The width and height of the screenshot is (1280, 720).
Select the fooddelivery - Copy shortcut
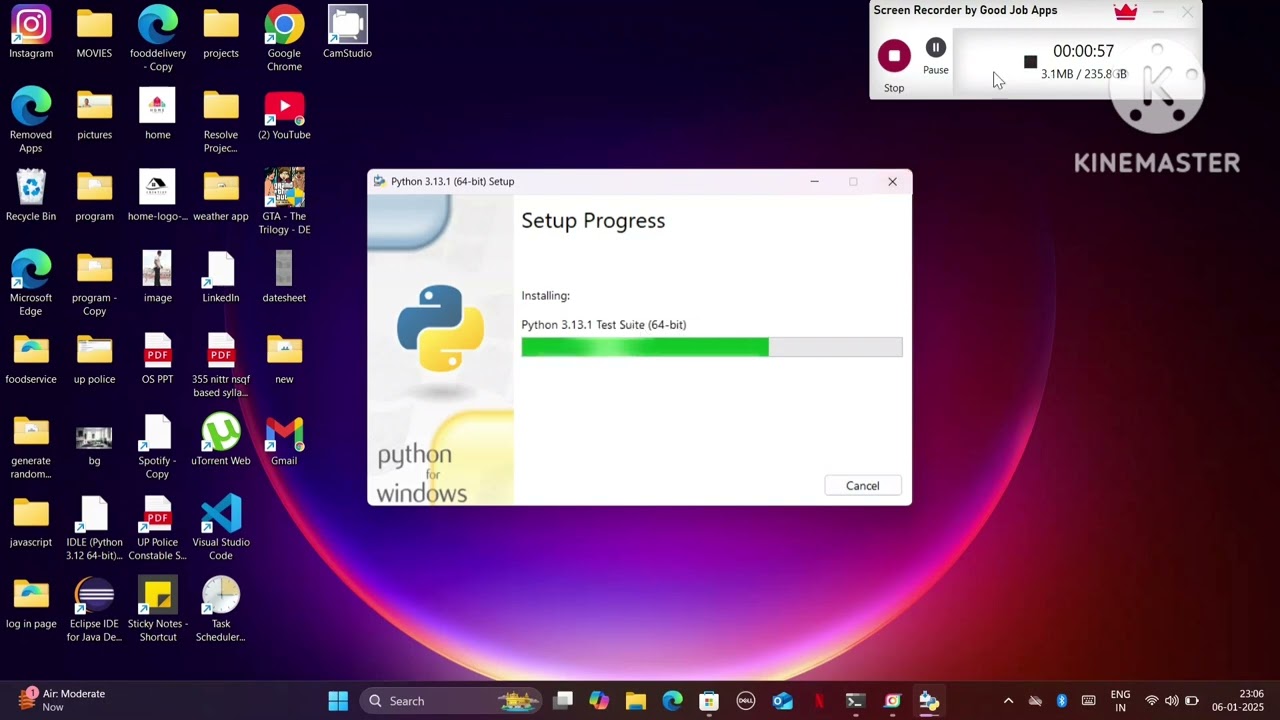tap(158, 39)
